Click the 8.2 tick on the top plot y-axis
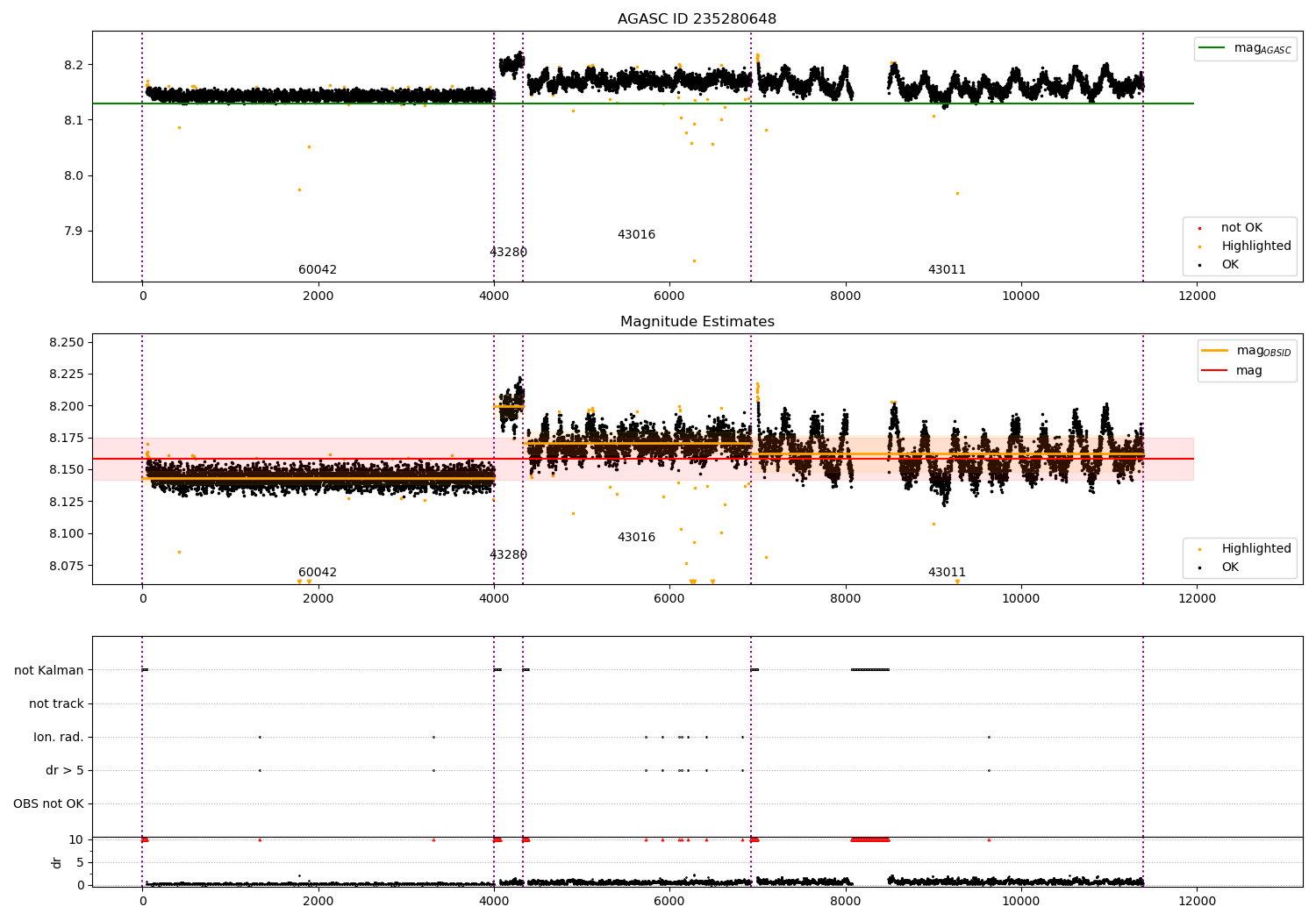Viewport: 1316px width, 921px height. click(74, 65)
